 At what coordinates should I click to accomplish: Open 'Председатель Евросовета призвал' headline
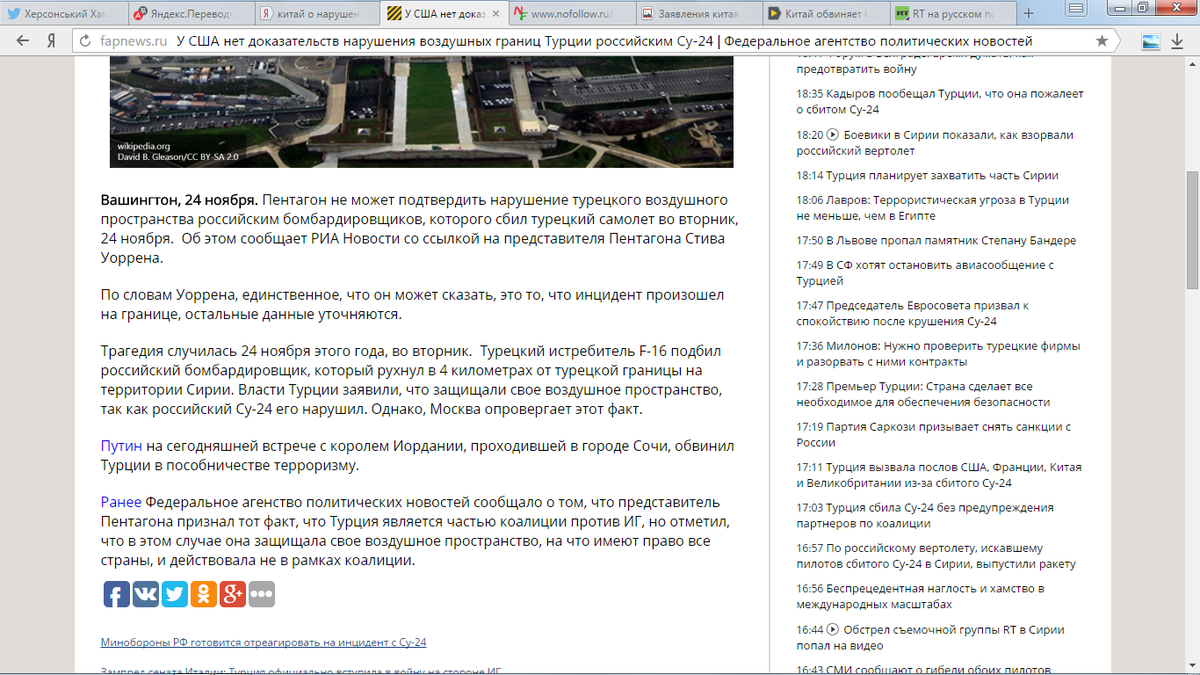tap(913, 314)
